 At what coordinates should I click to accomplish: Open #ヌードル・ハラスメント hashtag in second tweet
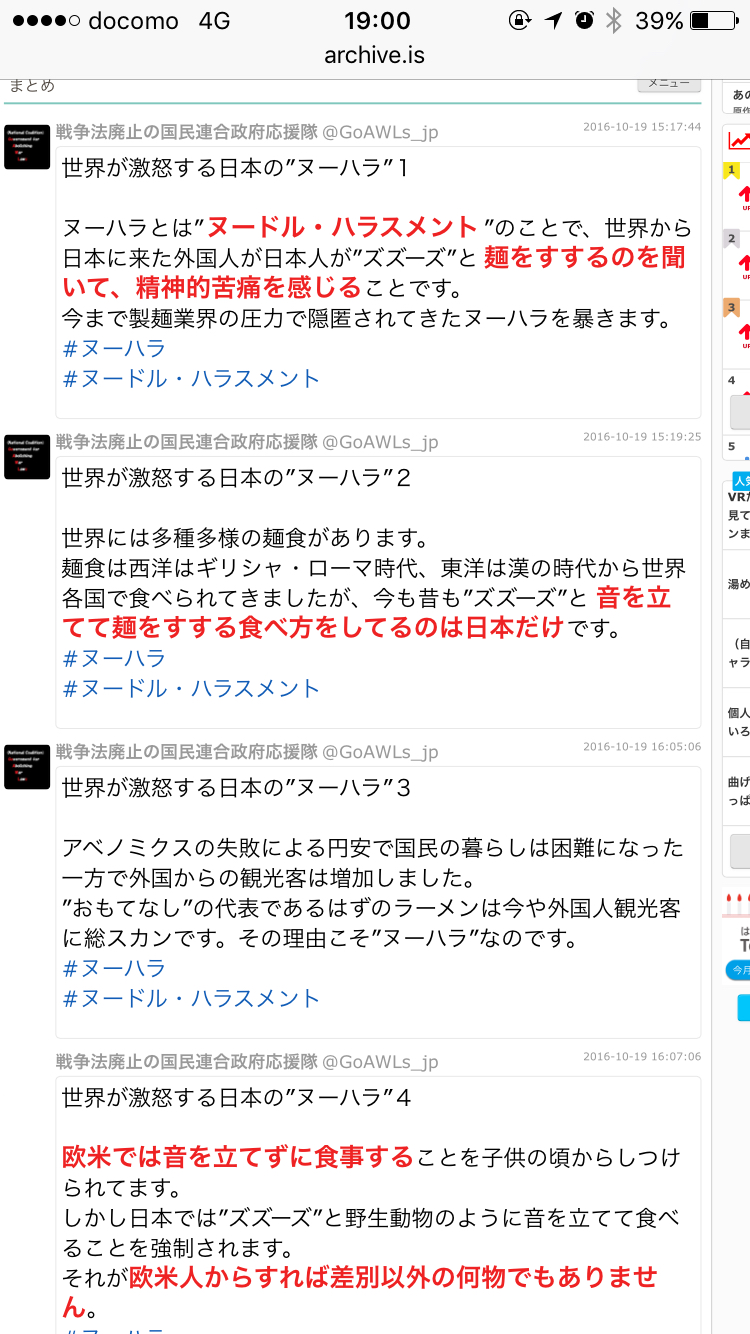point(191,689)
